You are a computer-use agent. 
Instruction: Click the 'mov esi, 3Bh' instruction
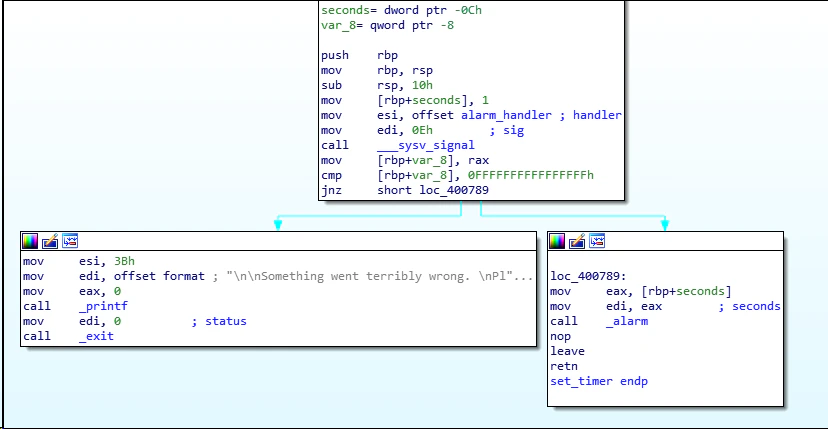point(79,261)
